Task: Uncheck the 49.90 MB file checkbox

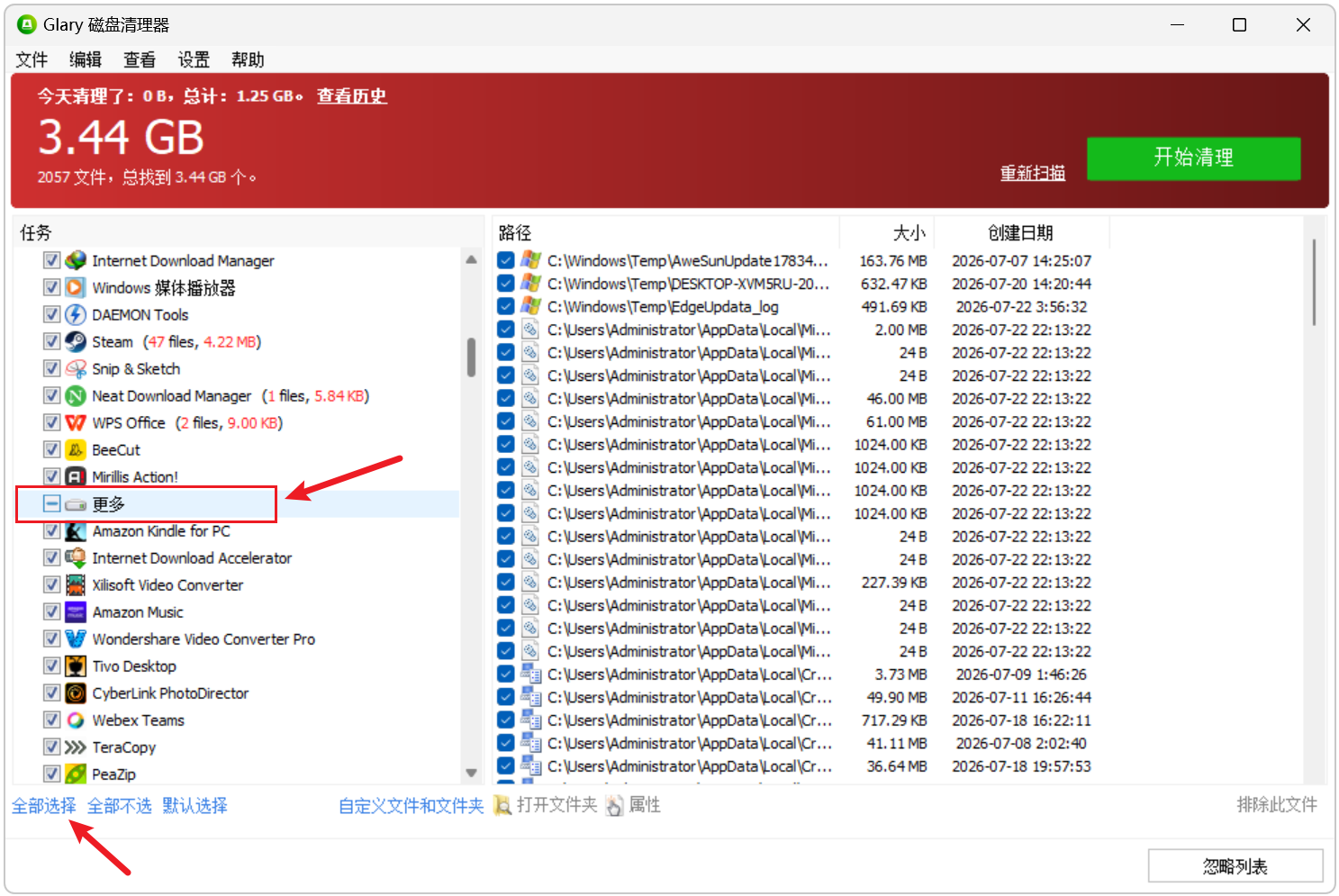Action: point(506,697)
